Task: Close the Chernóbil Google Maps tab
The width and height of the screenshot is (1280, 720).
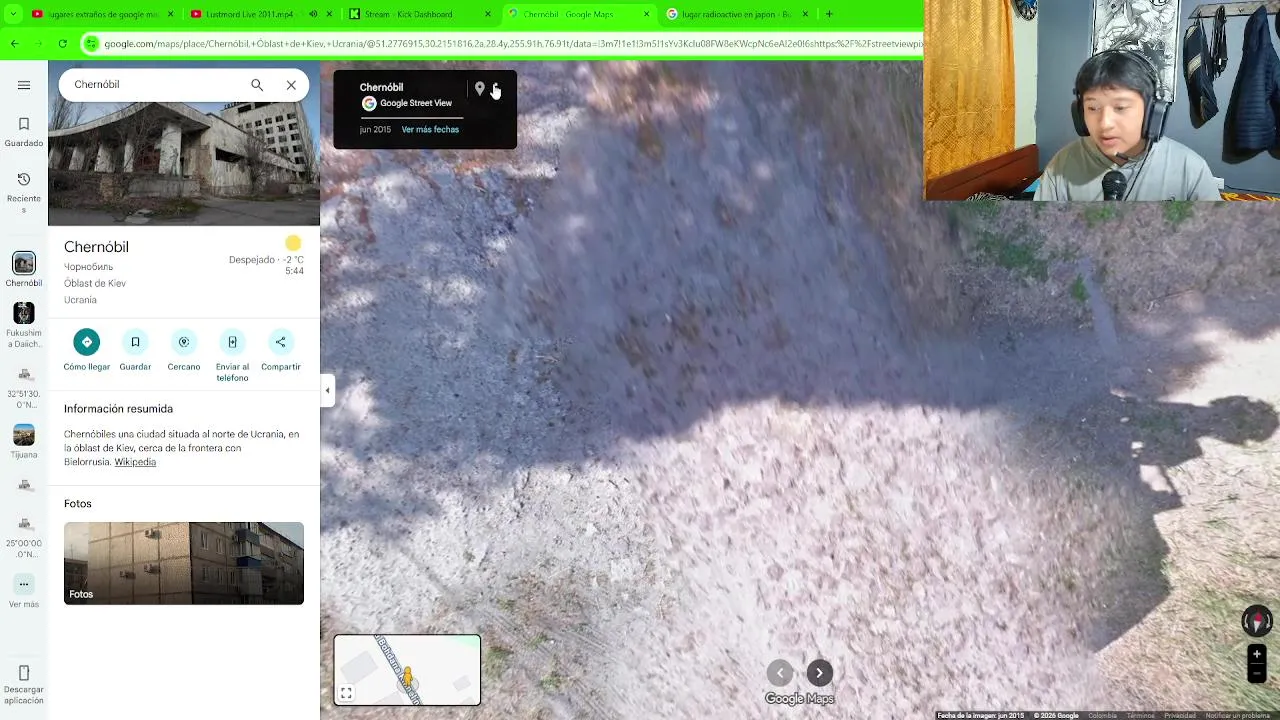Action: point(647,14)
